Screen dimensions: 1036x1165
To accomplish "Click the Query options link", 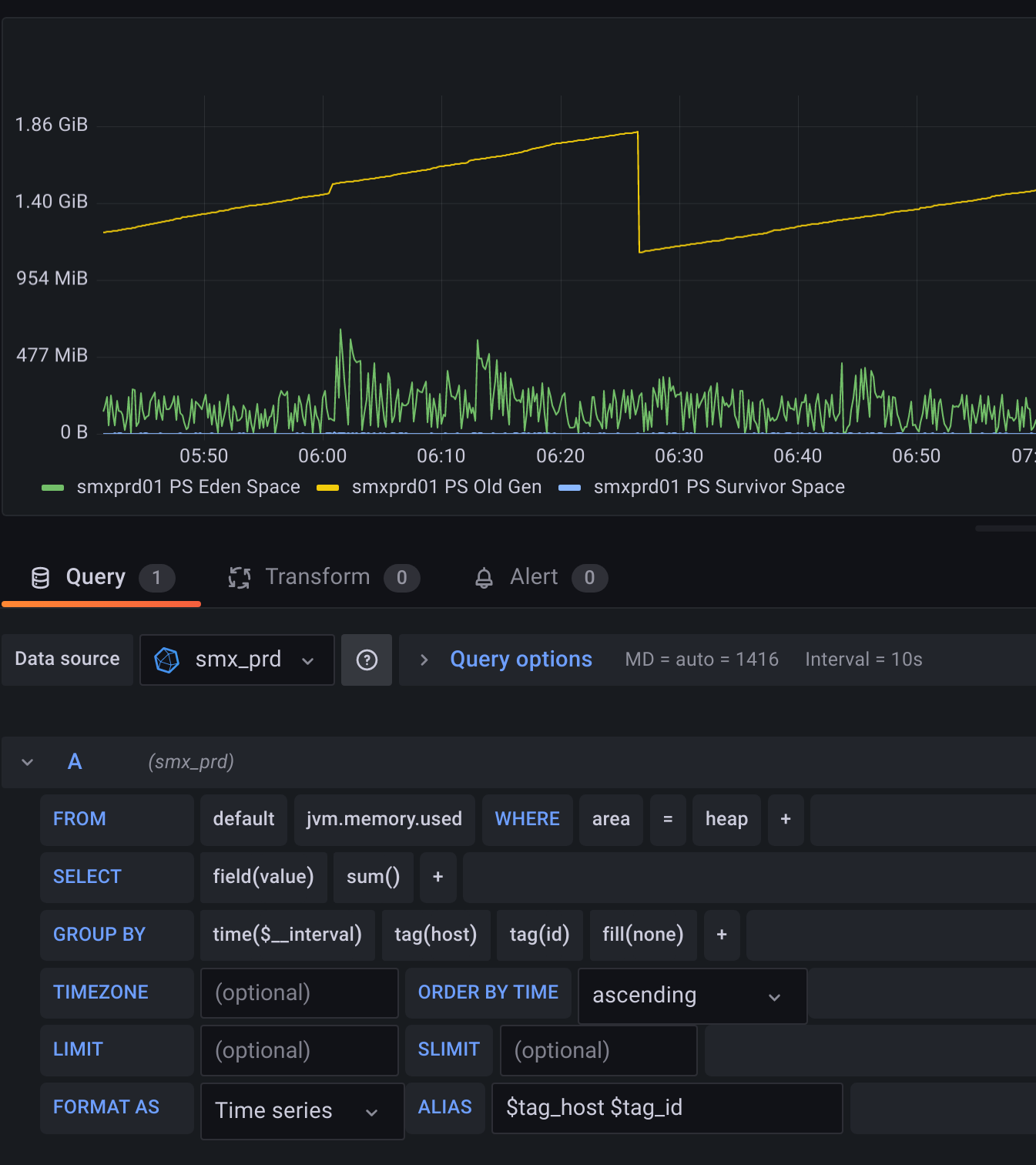I will (x=521, y=660).
